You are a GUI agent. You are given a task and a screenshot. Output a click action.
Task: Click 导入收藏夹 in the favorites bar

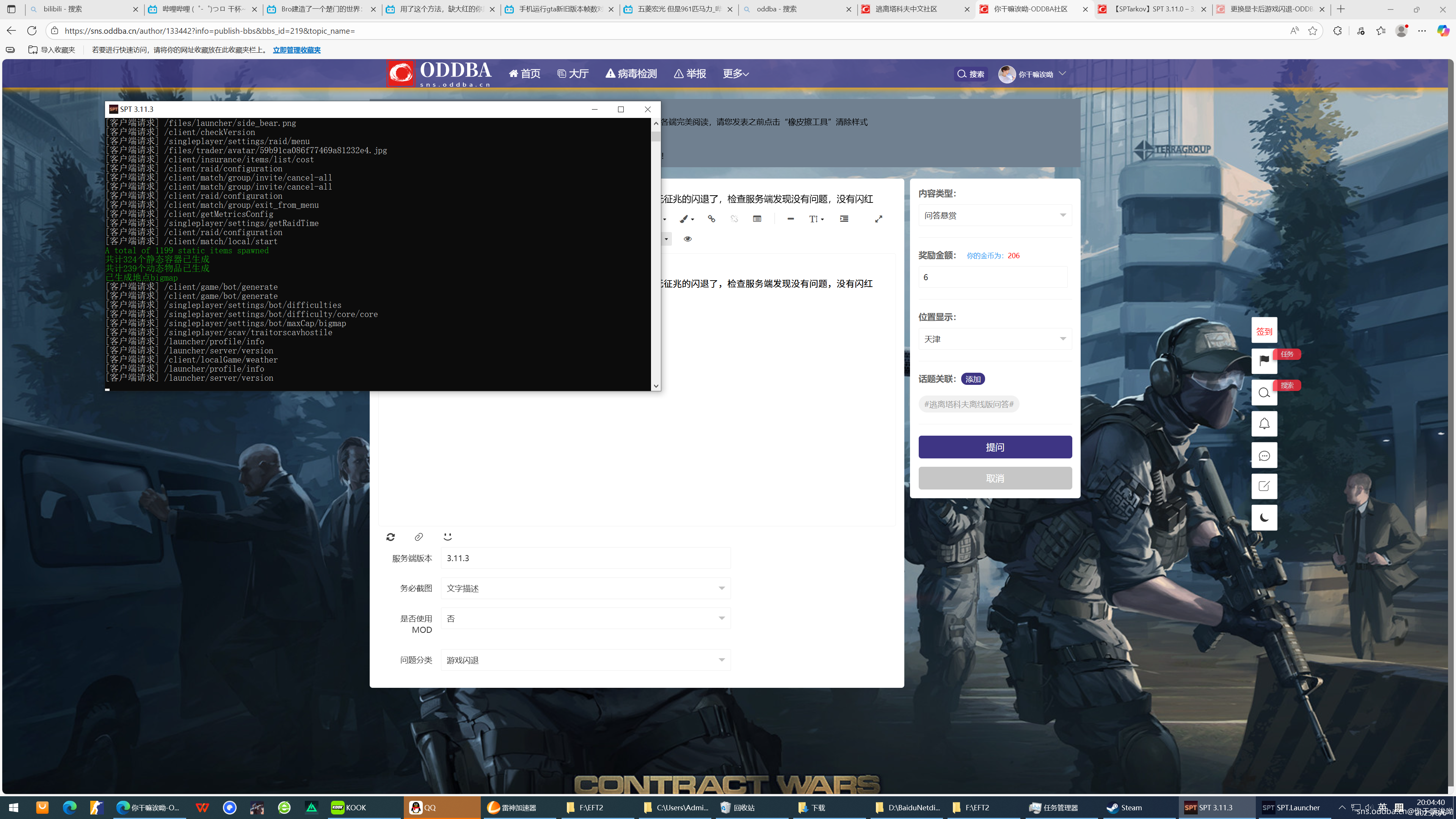[x=52, y=50]
